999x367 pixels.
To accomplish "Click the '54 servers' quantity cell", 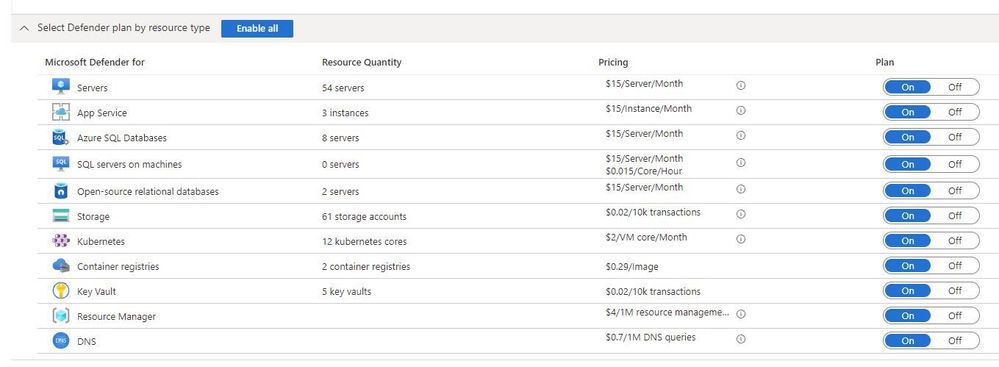I will 343,88.
